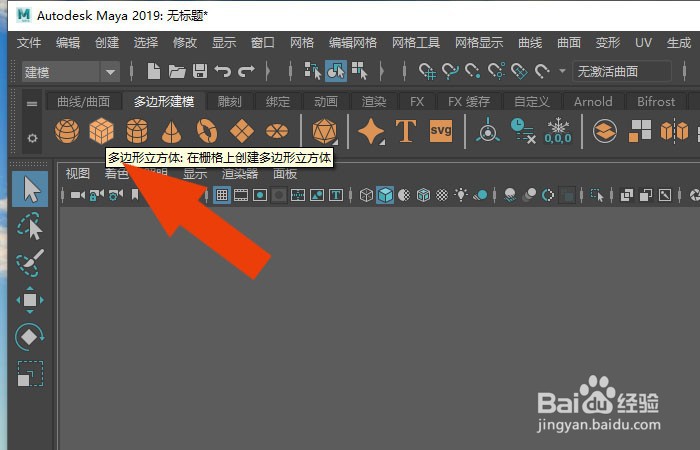Create a polygon torus from shelf
700x450 pixels.
click(207, 131)
